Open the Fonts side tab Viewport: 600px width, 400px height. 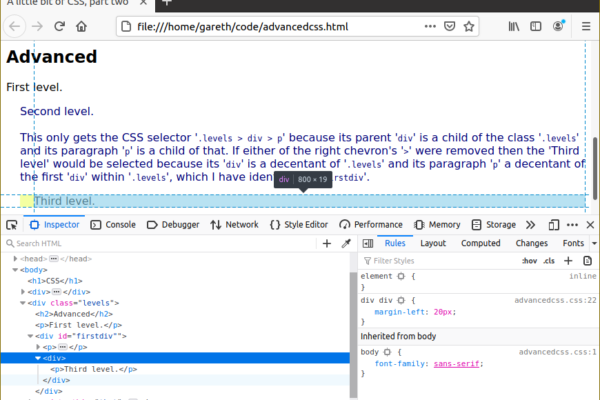click(x=573, y=243)
